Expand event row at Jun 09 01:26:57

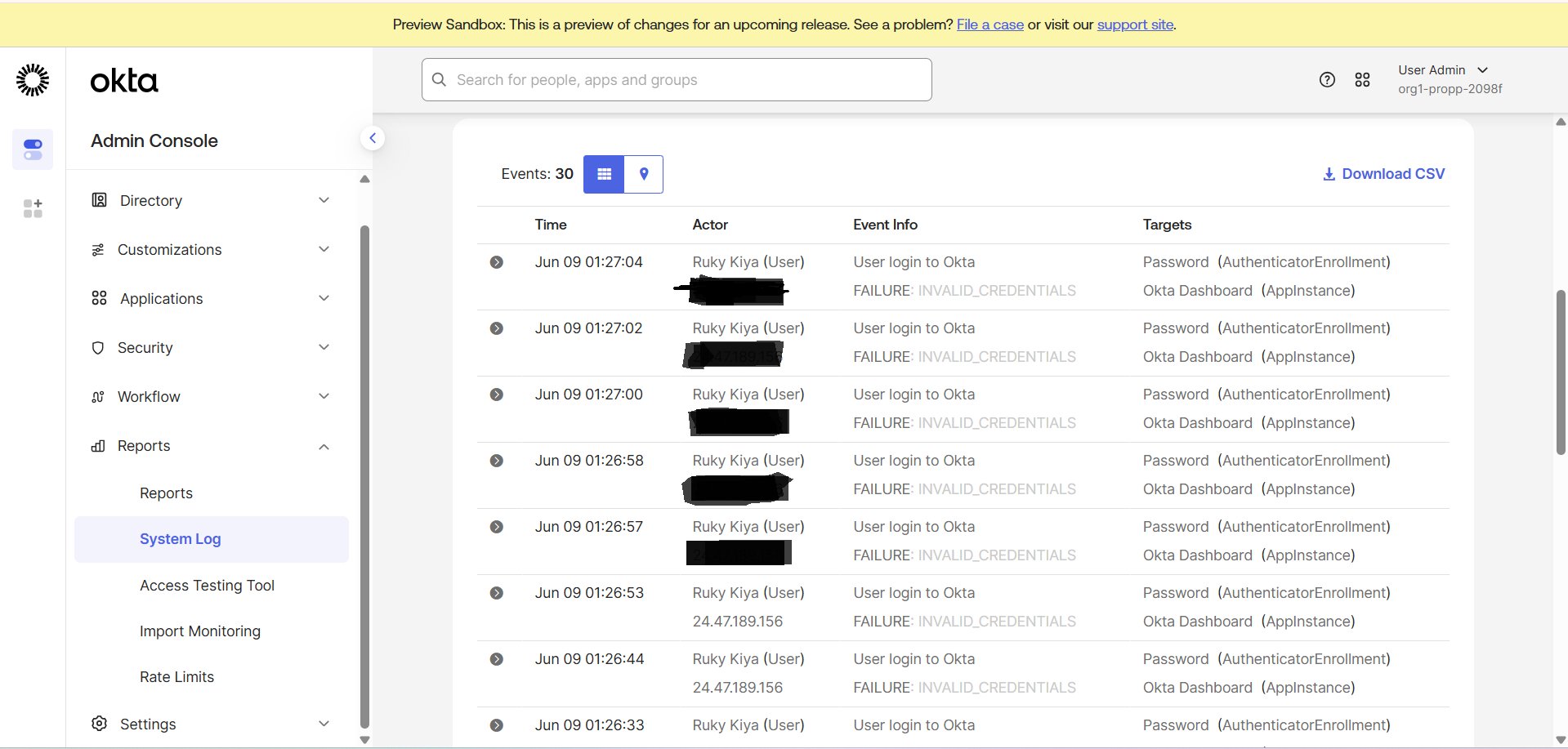pyautogui.click(x=496, y=527)
